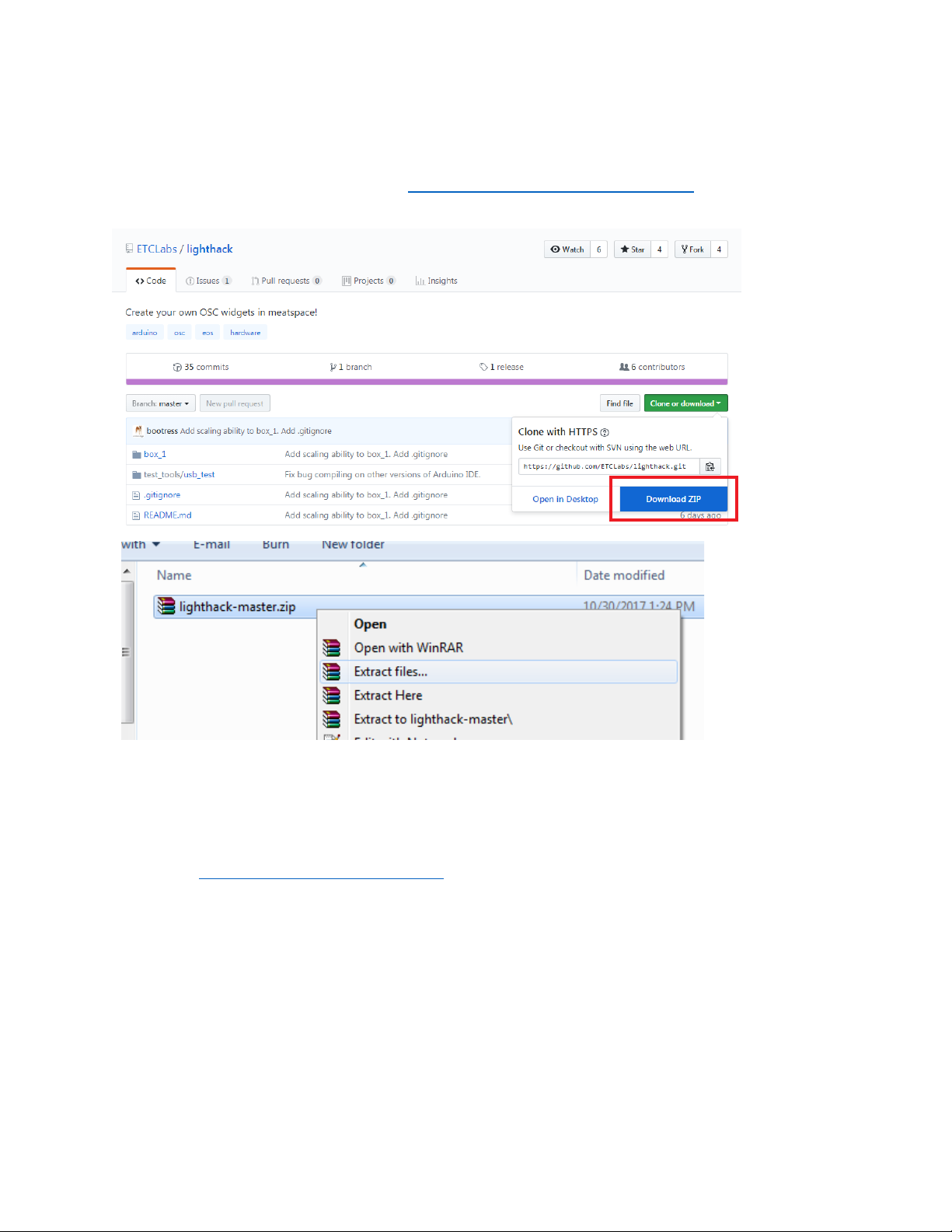This screenshot has width=952, height=1232.
Task: Choose Extract files... in the context menu
Action: [499, 672]
